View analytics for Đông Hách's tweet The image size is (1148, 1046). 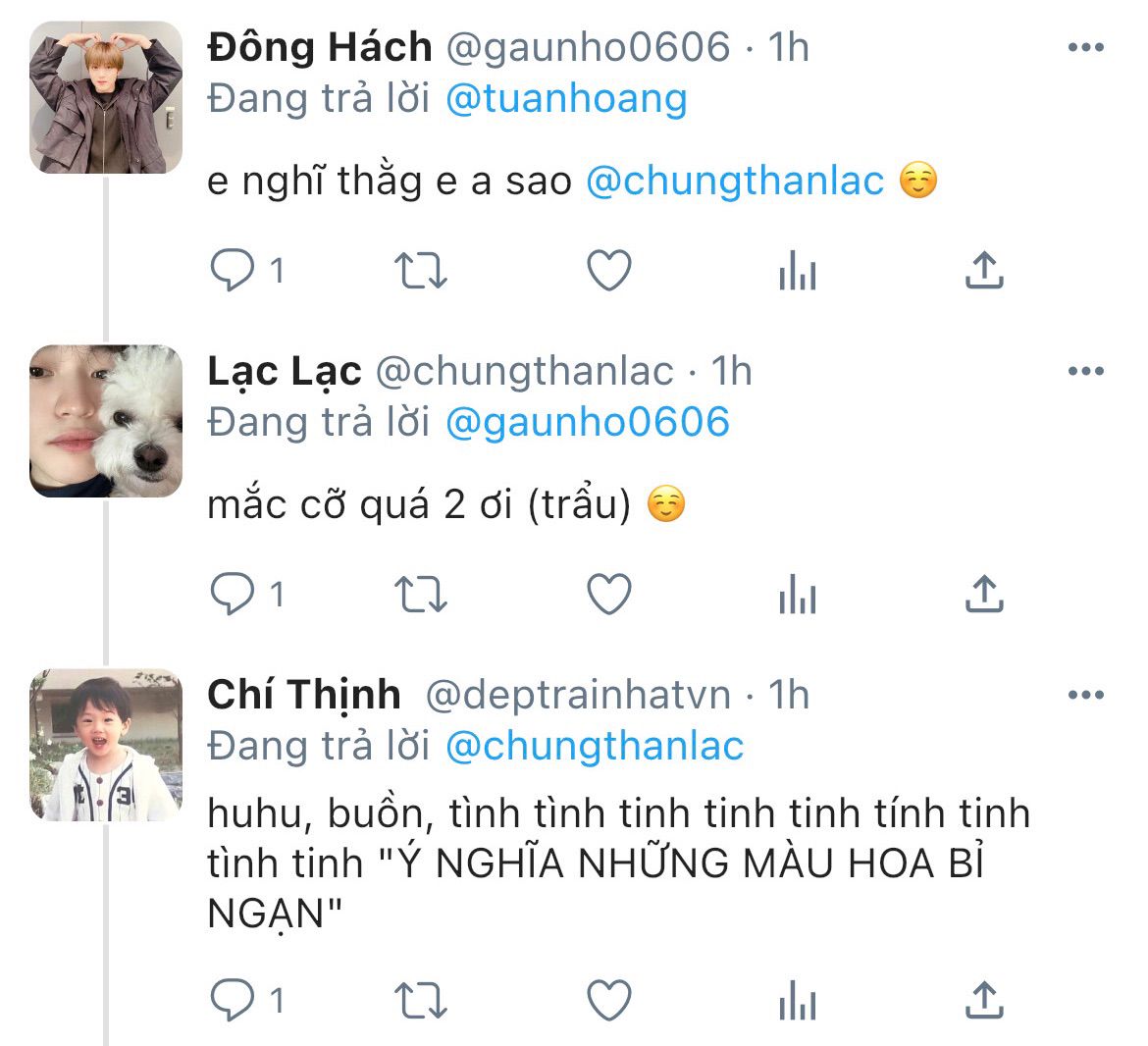(797, 270)
